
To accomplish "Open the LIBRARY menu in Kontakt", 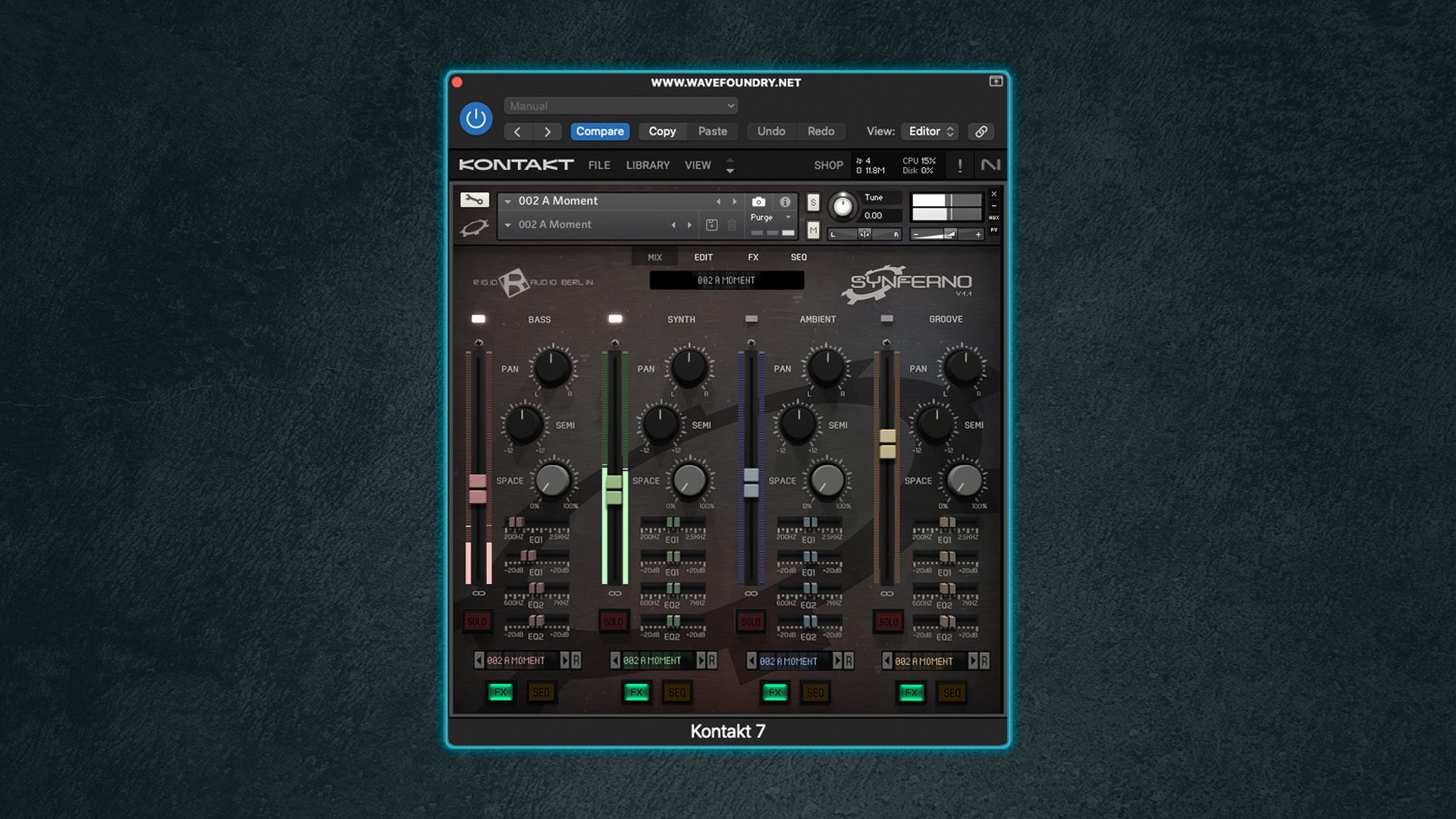I will point(648,165).
